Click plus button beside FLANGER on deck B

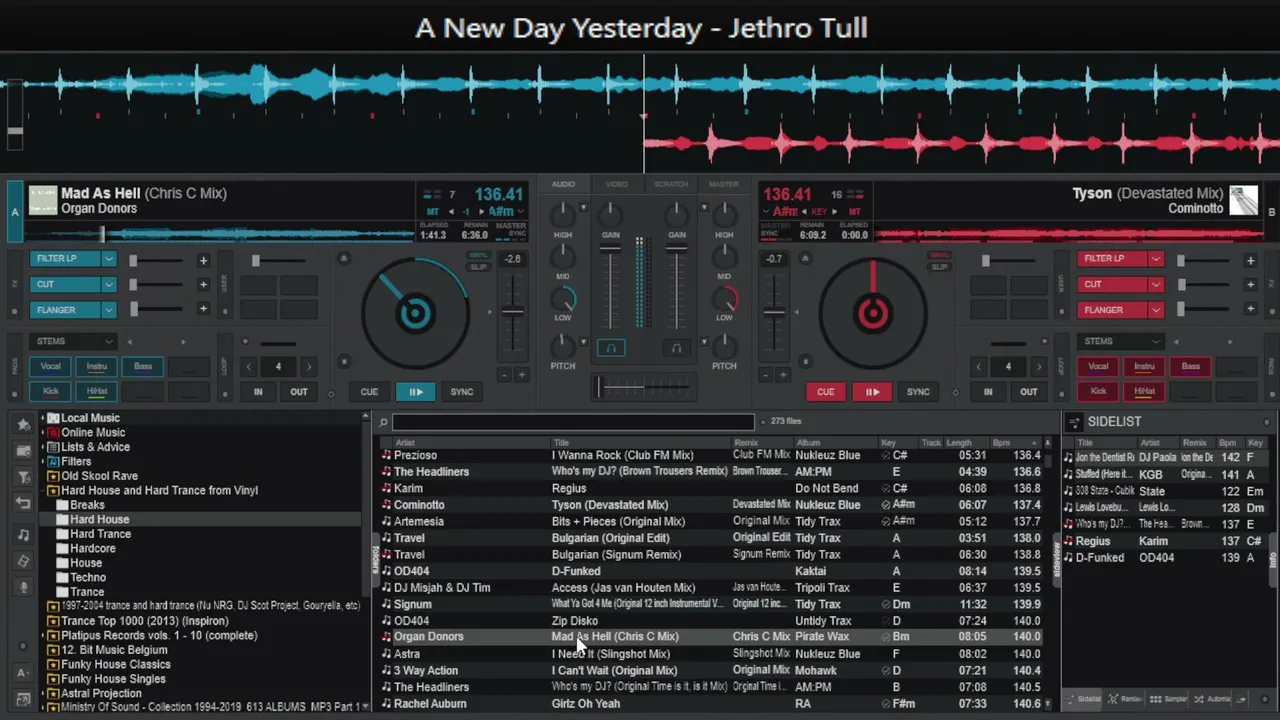click(x=1250, y=309)
